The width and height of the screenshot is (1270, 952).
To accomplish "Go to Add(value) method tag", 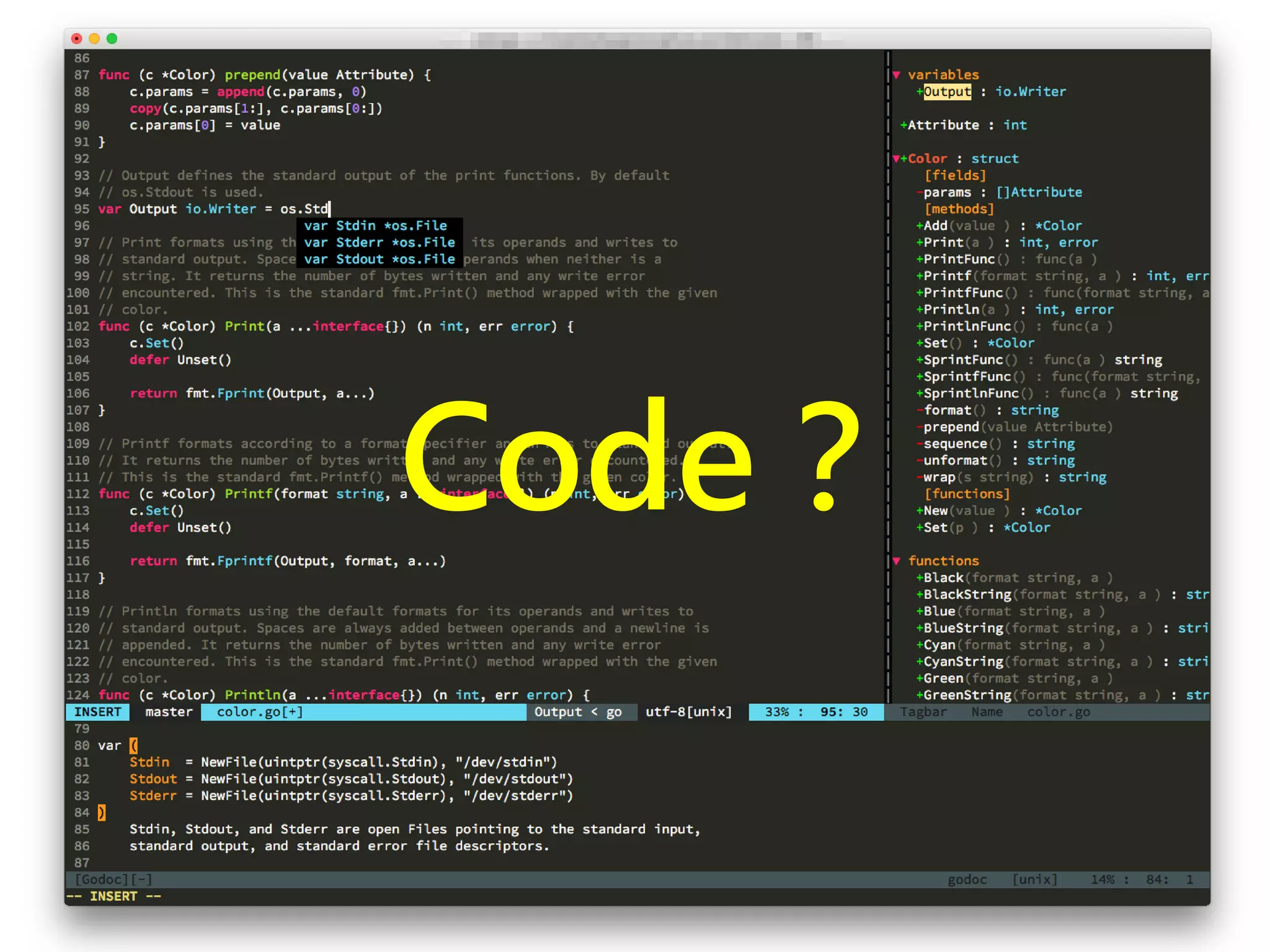I will point(999,226).
